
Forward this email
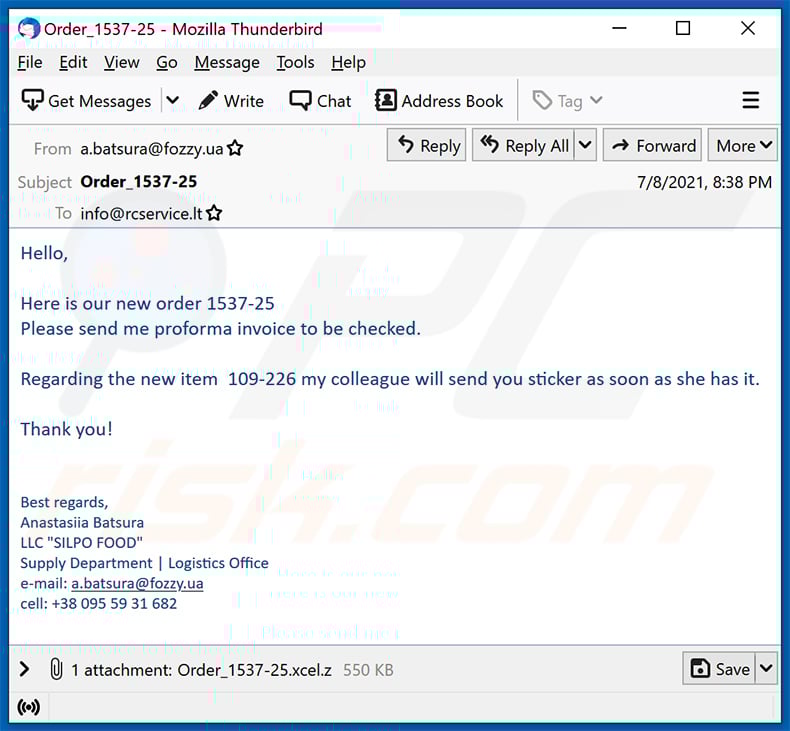point(652,145)
